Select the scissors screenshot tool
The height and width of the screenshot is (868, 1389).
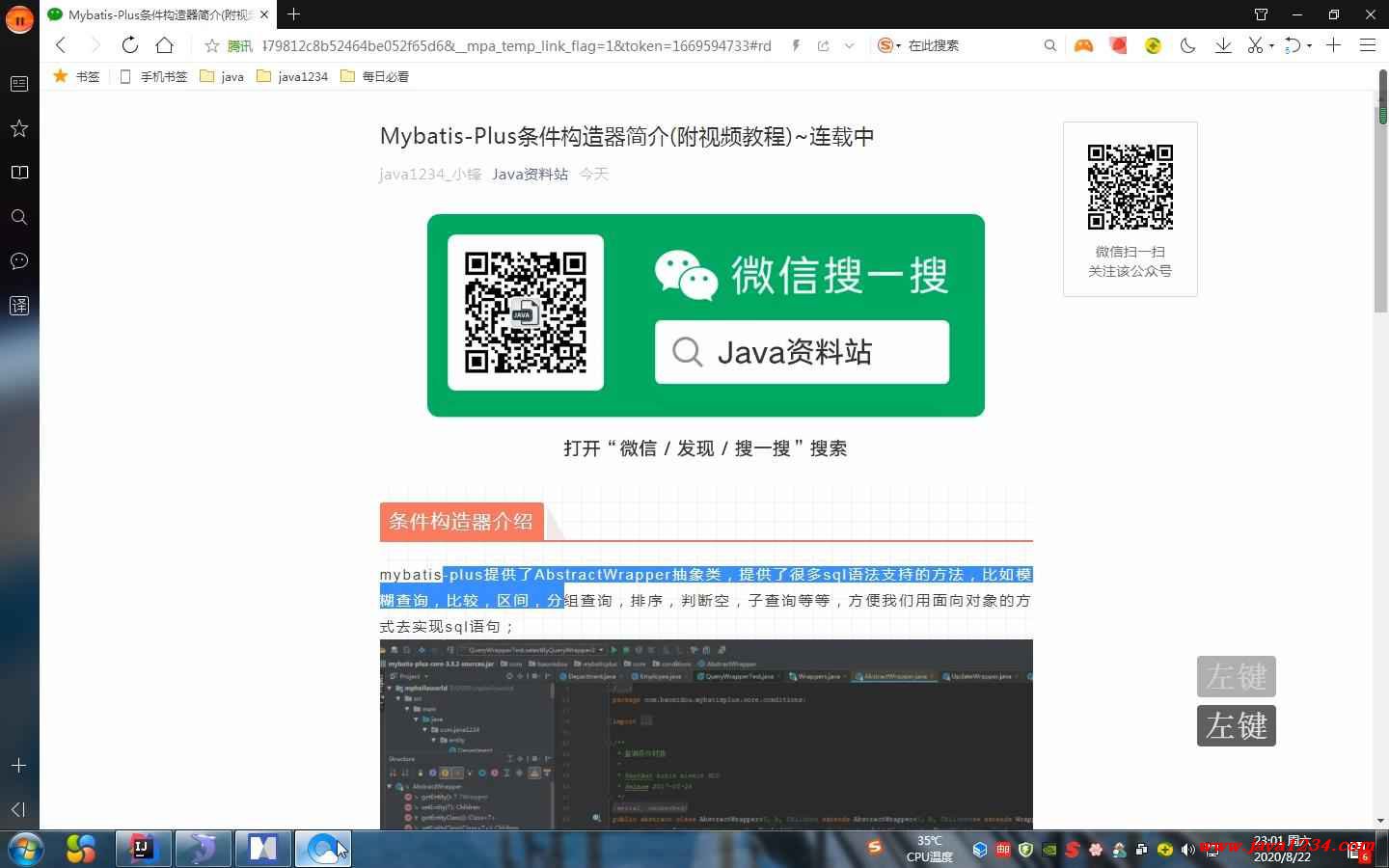[1255, 45]
